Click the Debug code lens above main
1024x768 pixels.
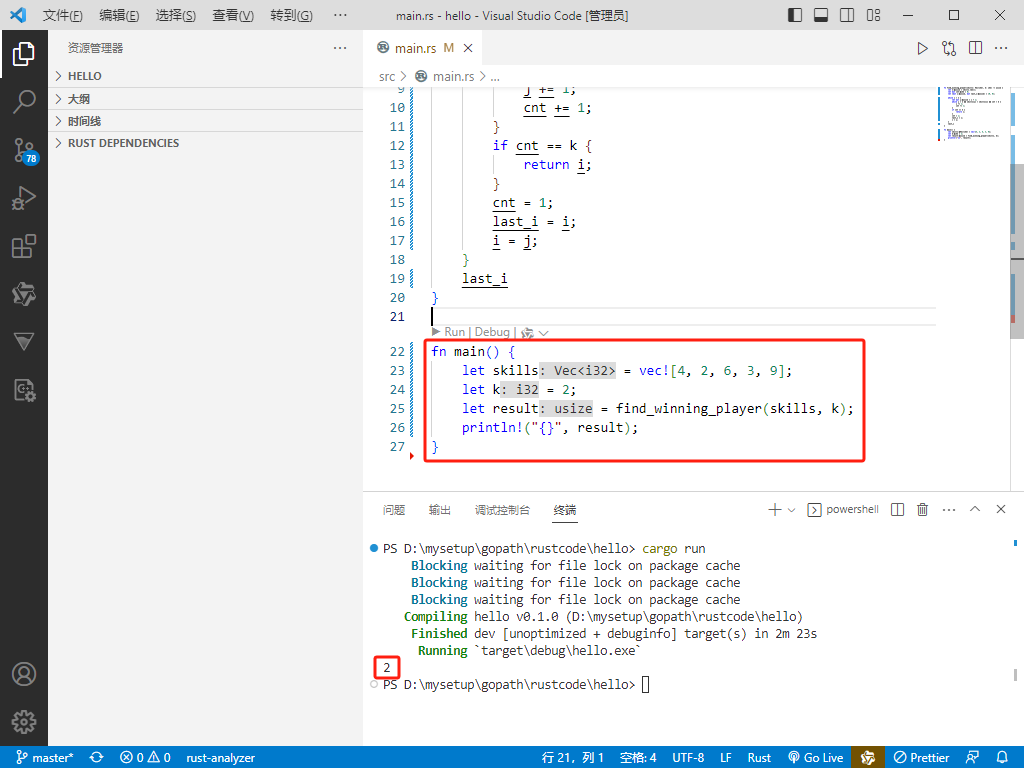[x=492, y=332]
